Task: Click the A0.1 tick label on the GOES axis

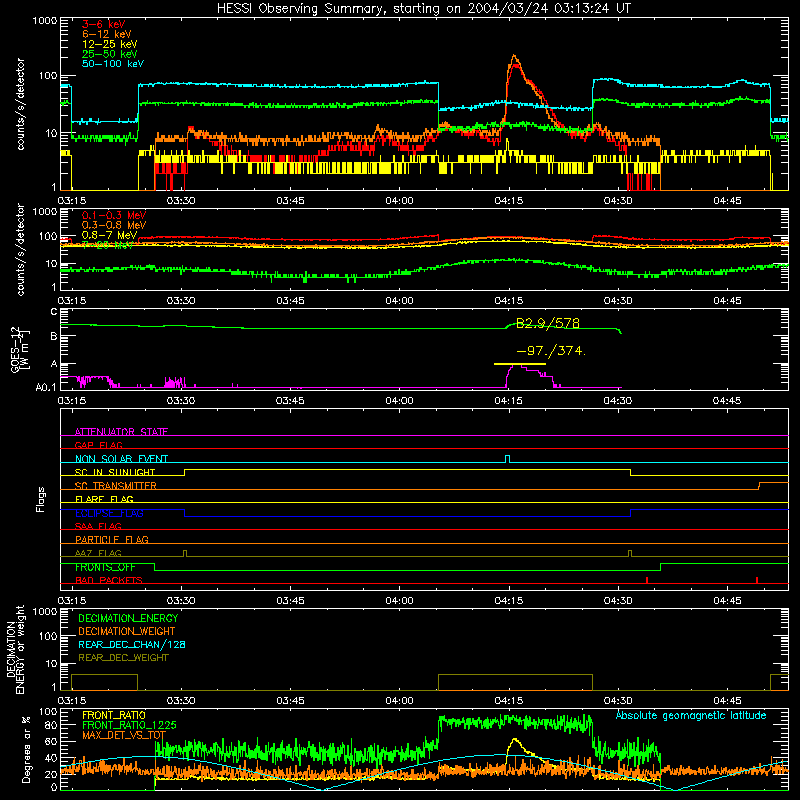Action: [x=46, y=388]
